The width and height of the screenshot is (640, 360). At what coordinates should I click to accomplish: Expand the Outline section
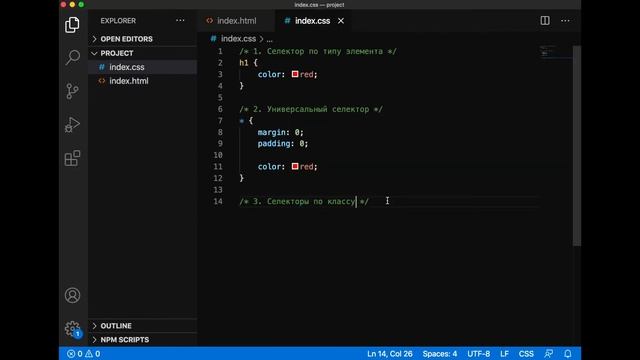142,326
